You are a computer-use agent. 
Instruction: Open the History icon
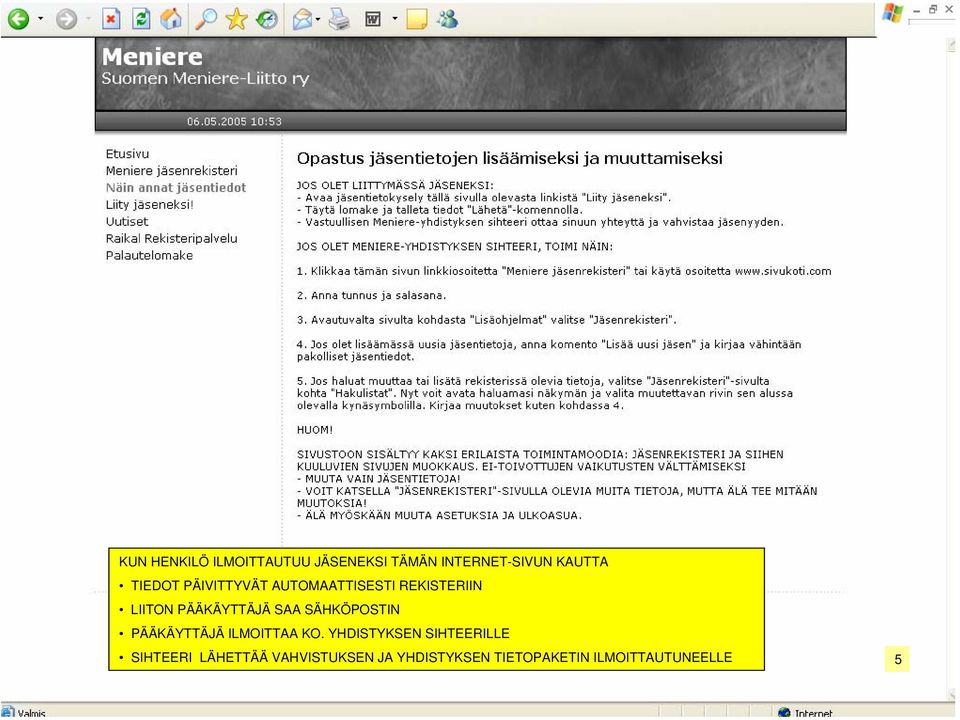(x=266, y=19)
